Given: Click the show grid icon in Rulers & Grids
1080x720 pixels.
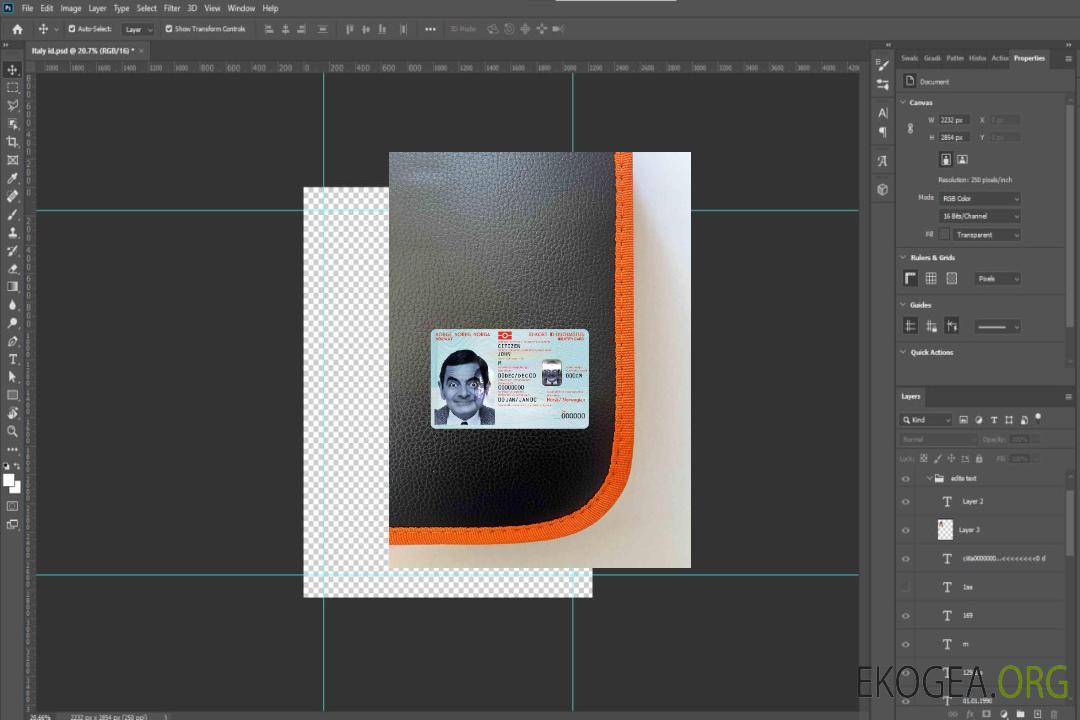Looking at the screenshot, I should tap(931, 279).
